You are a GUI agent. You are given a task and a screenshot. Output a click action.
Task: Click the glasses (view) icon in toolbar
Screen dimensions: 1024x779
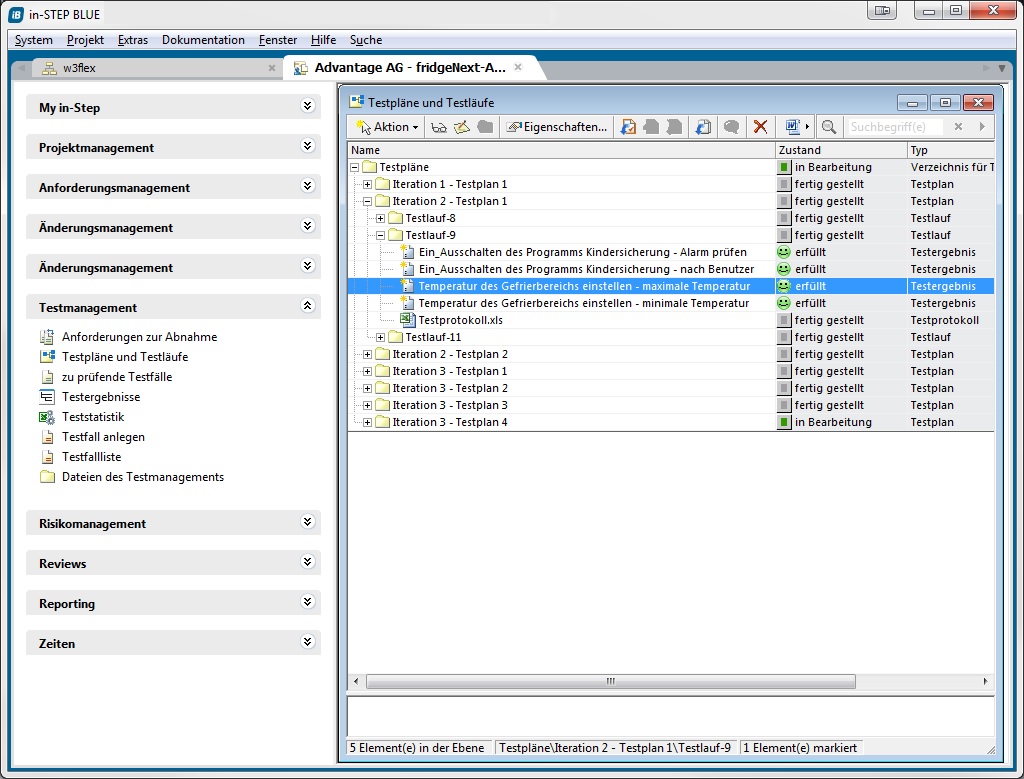point(438,127)
